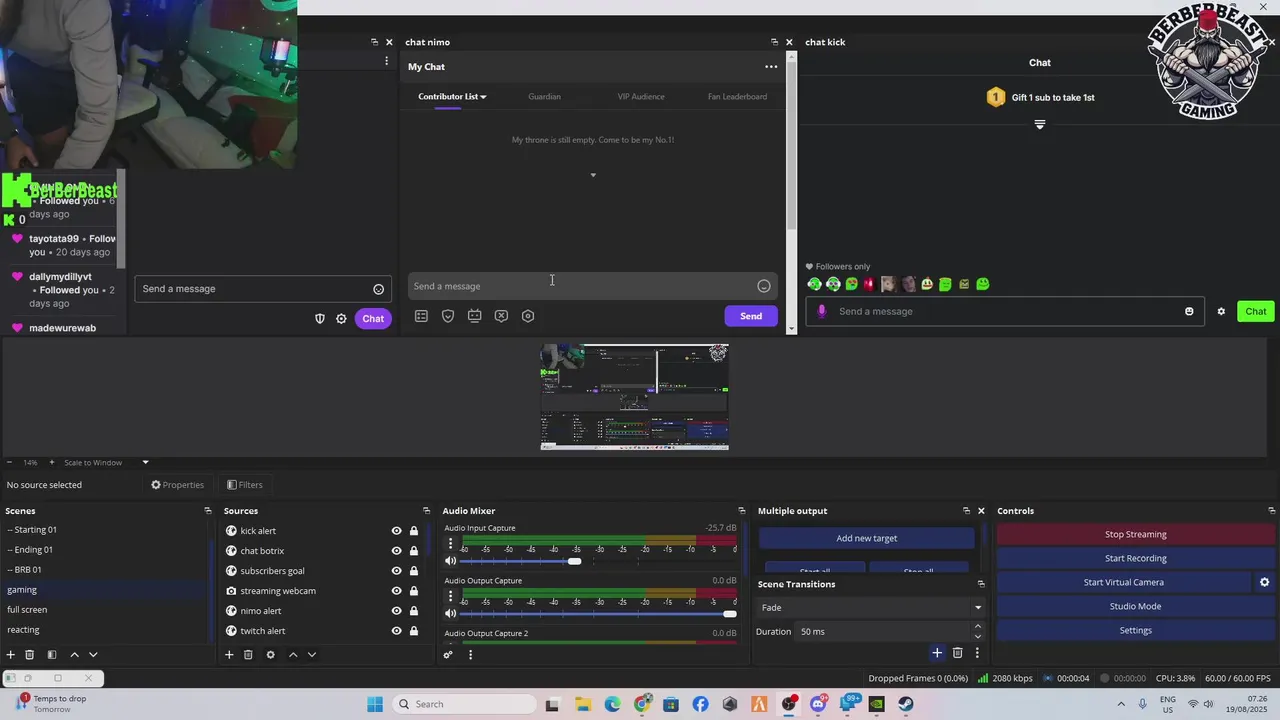Screen dimensions: 1280x720
Task: Open emote picker in the kick chat message box
Action: [1189, 311]
